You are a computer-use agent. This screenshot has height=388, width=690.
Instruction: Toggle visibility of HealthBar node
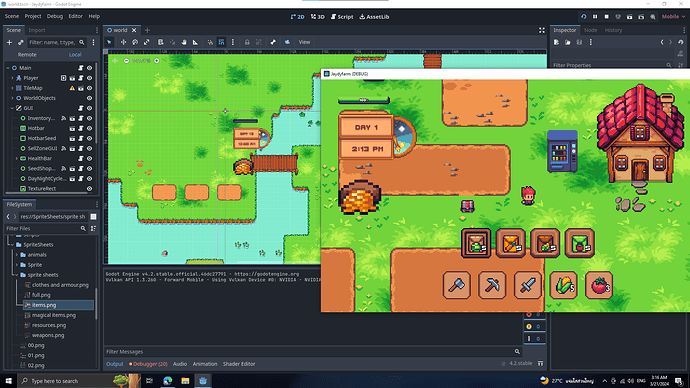pyautogui.click(x=89, y=158)
